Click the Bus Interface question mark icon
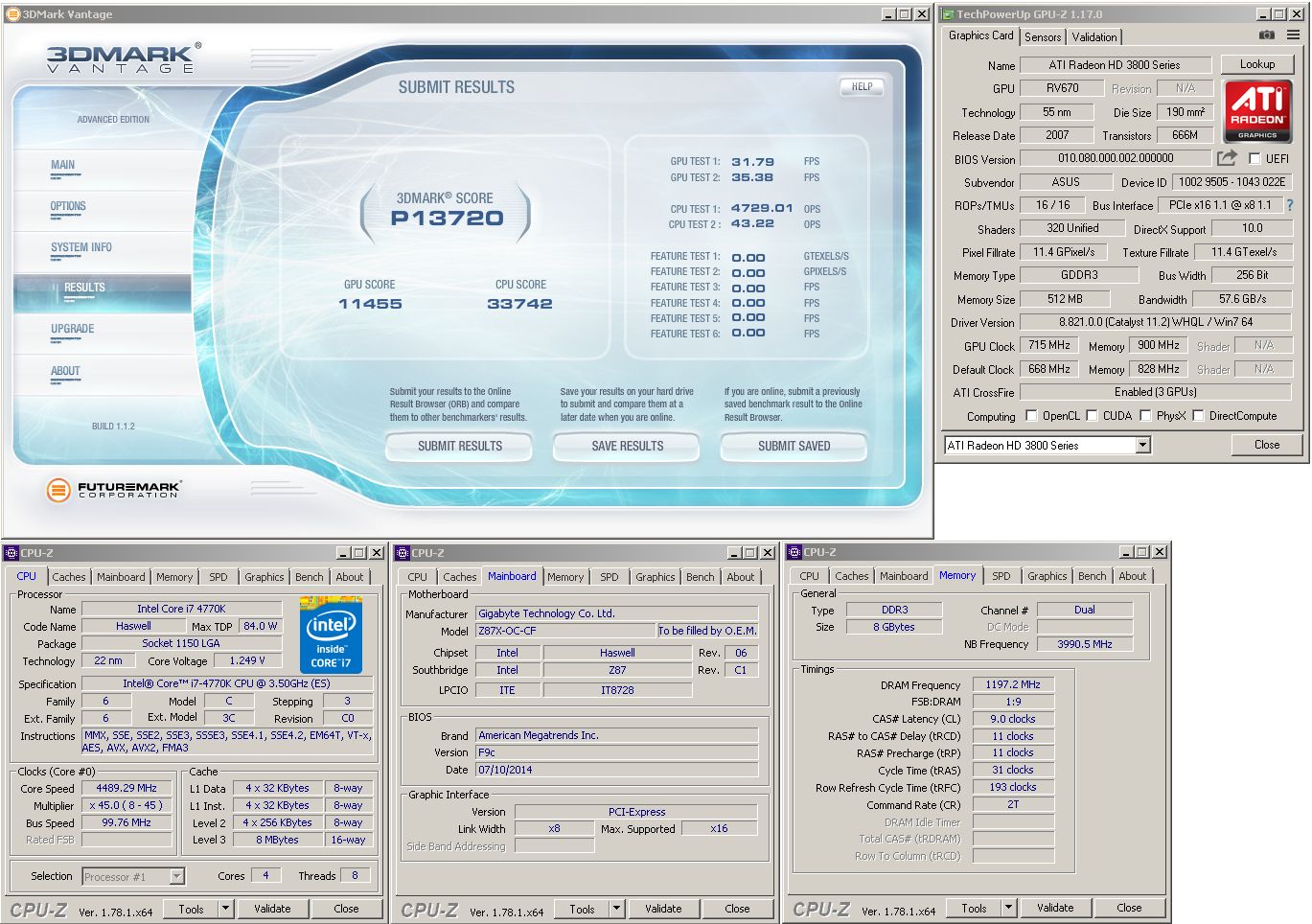The width and height of the screenshot is (1312, 924). tap(1289, 205)
